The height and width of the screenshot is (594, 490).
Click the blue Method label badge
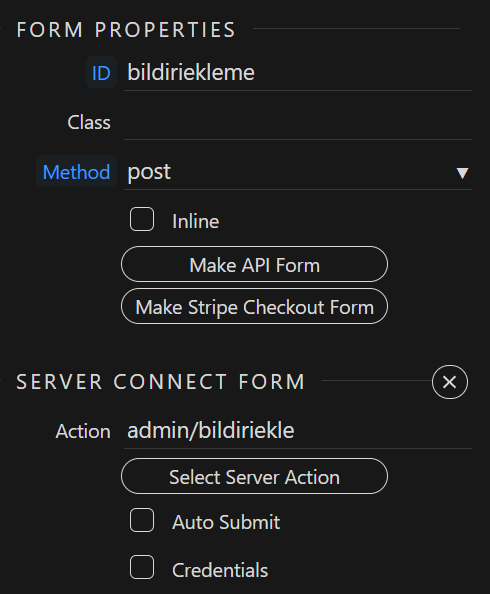76,172
